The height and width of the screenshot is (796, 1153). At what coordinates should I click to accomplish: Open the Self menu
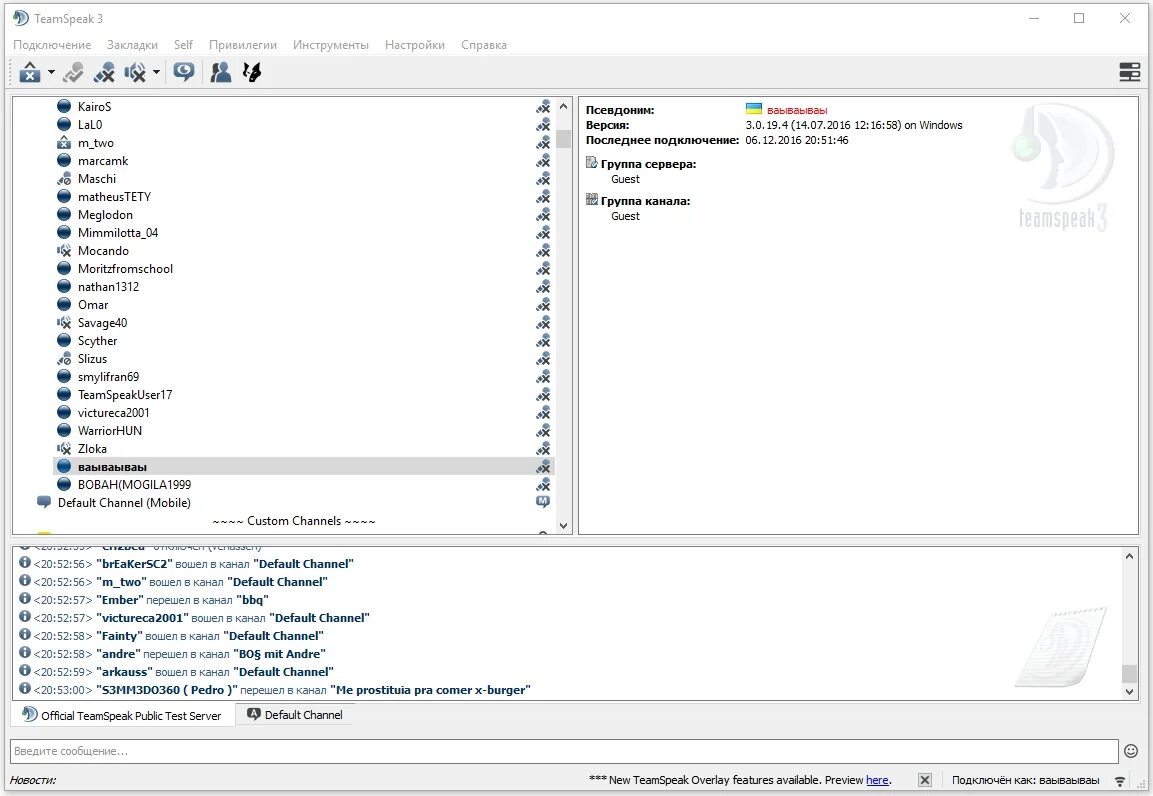point(183,45)
